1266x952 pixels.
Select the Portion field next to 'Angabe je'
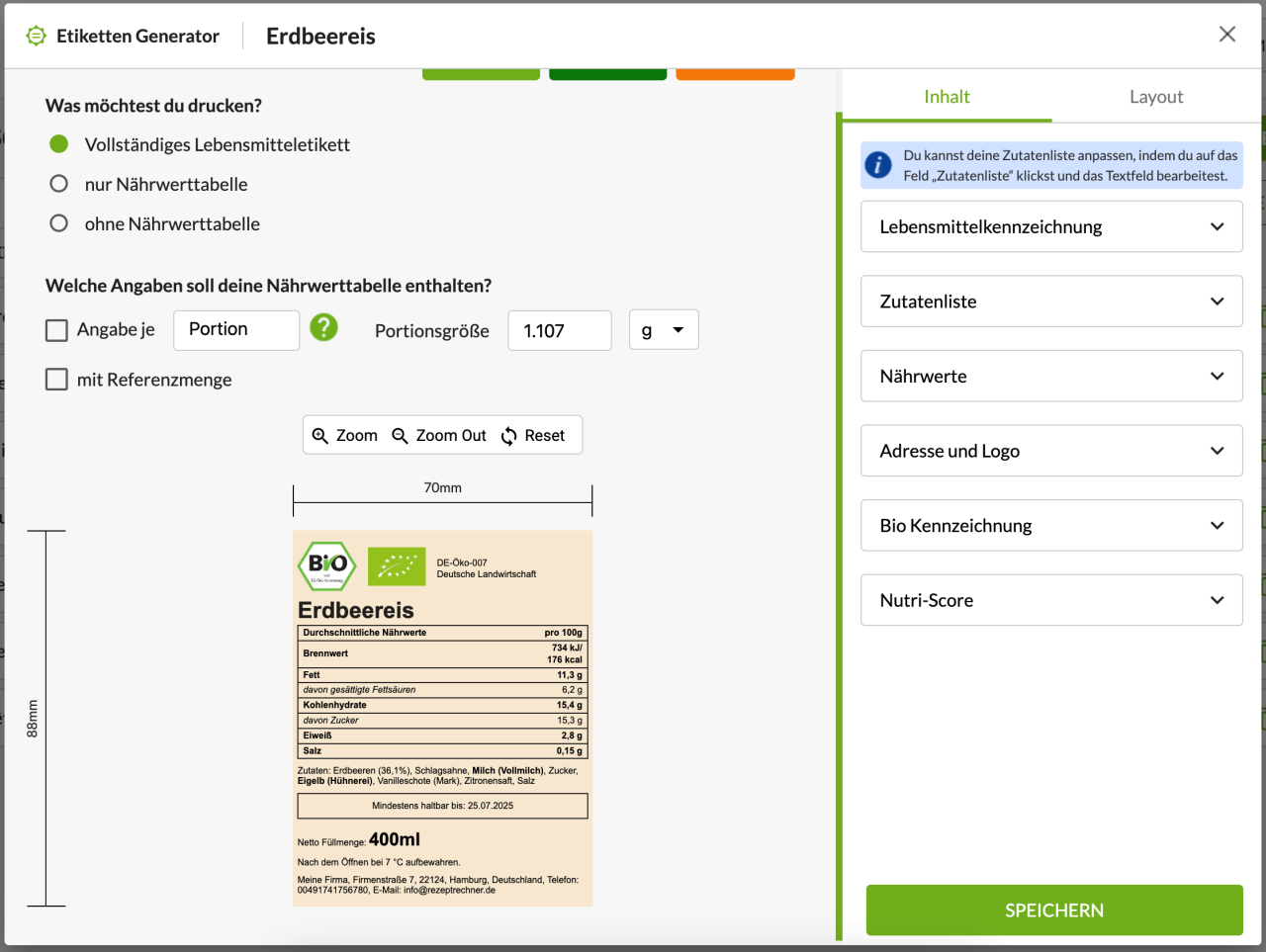[x=235, y=329]
